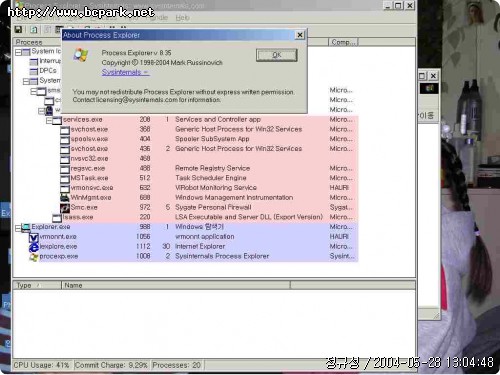Click the Processes: 20 status entry
Viewport: 500px width, 375px height.
177,365
